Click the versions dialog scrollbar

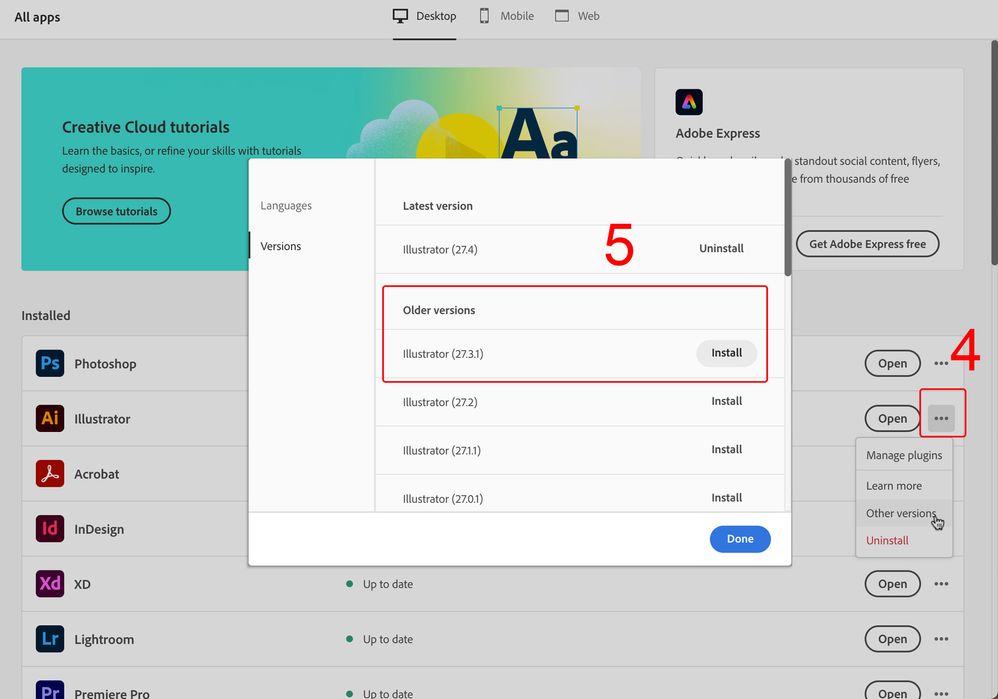coord(788,218)
